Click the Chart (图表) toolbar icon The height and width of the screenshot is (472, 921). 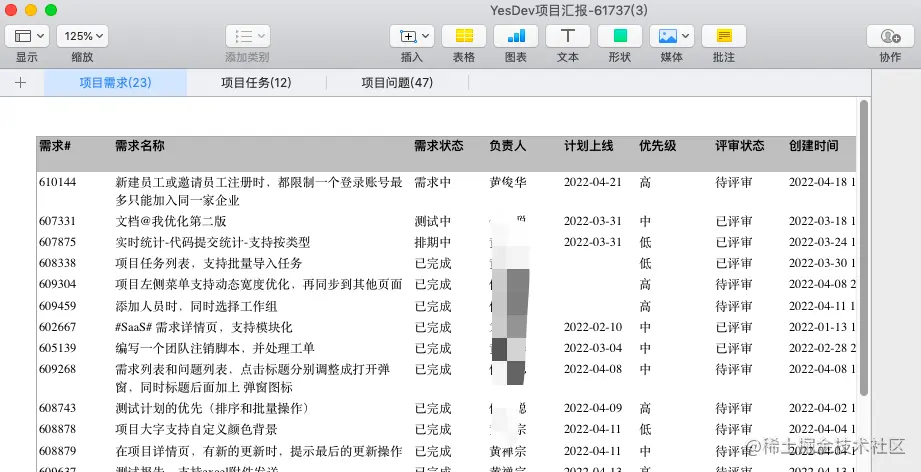(x=516, y=36)
